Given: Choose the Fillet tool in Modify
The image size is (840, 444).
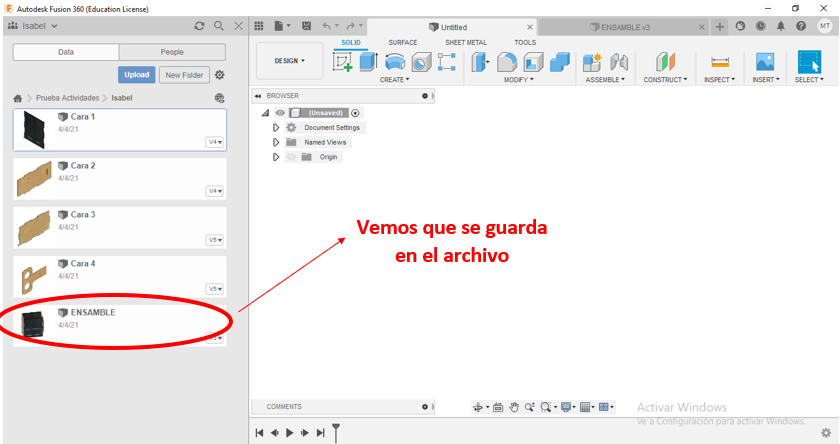Looking at the screenshot, I should pyautogui.click(x=508, y=62).
